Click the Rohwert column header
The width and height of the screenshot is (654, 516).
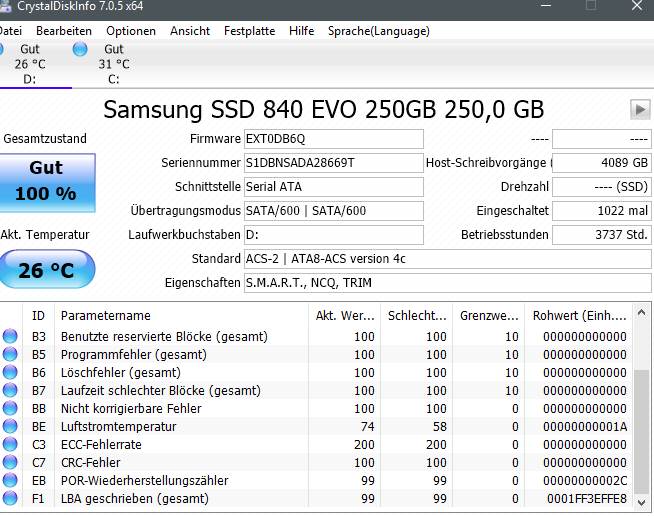pyautogui.click(x=579, y=316)
